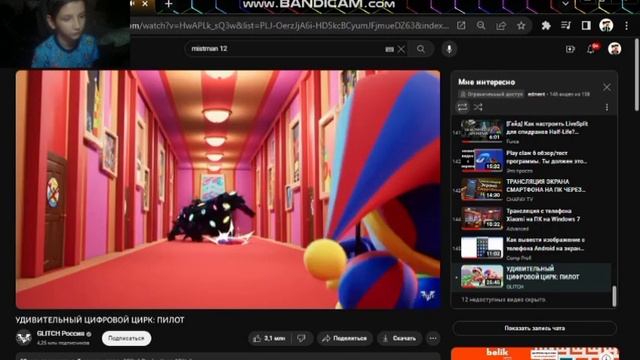Viewport: 640px width, 360px height.
Task: Open the Chrome three-dot menu
Action: pyautogui.click(x=626, y=26)
